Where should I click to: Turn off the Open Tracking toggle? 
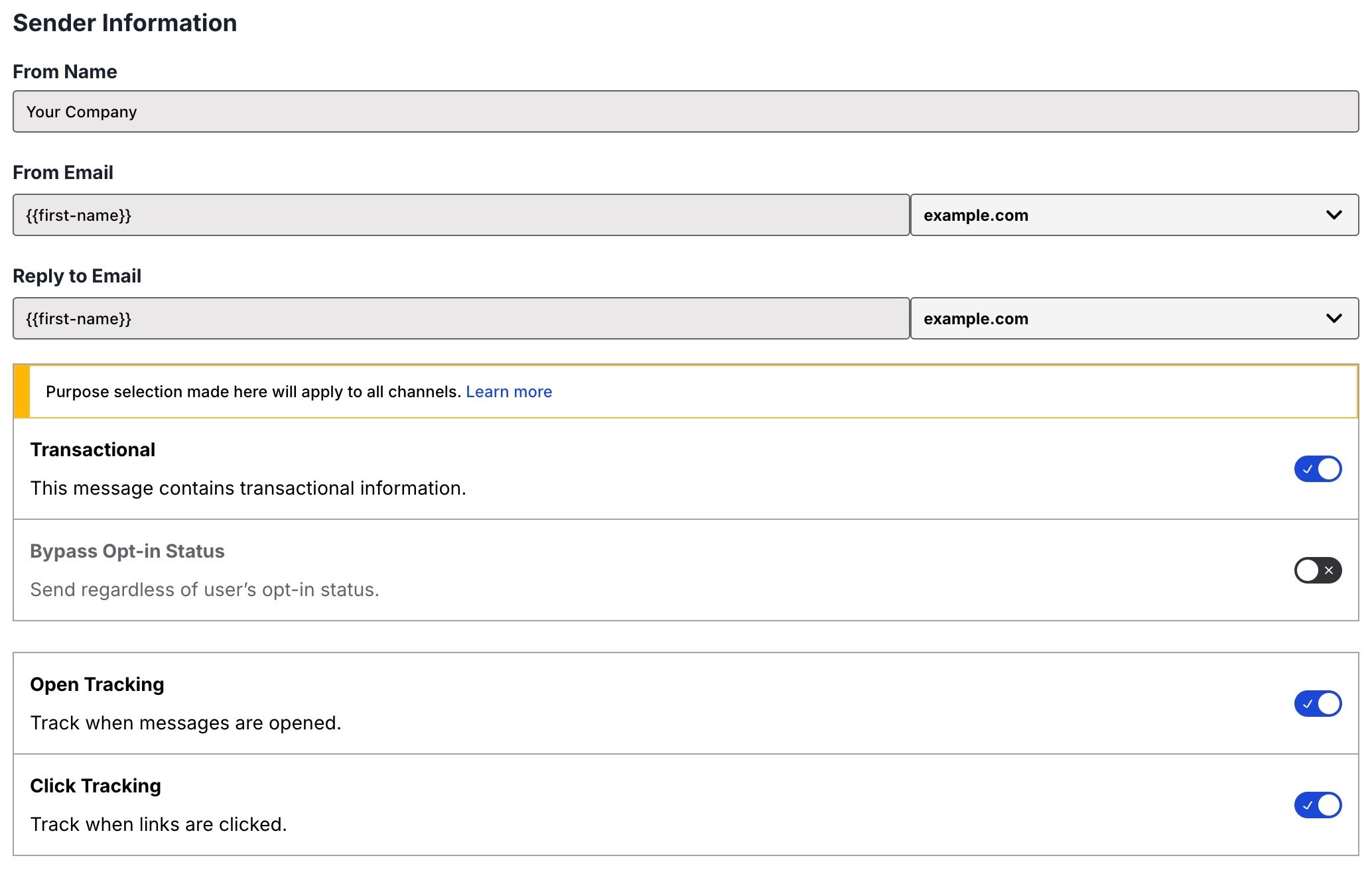click(1317, 704)
